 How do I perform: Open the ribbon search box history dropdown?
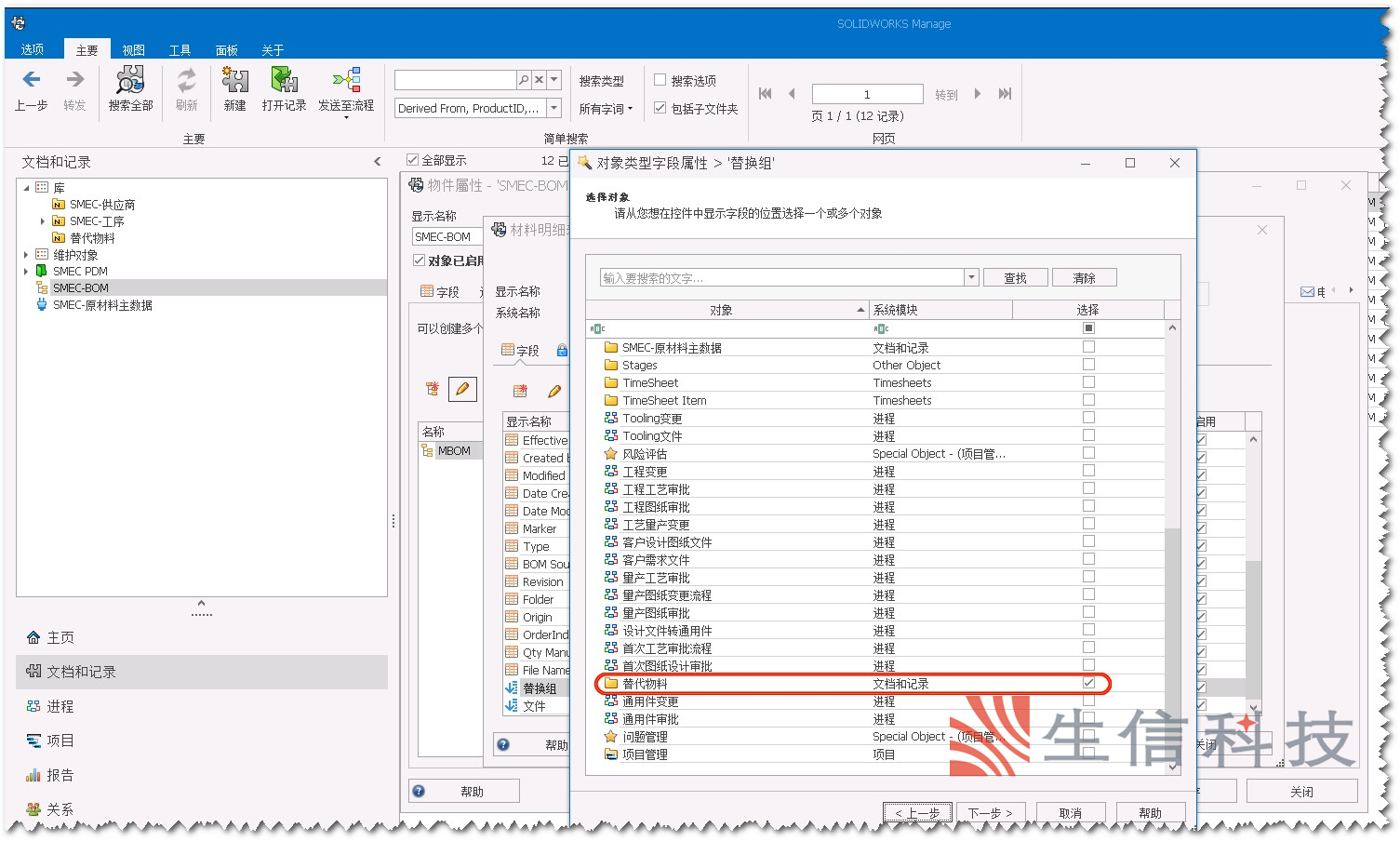click(x=554, y=80)
